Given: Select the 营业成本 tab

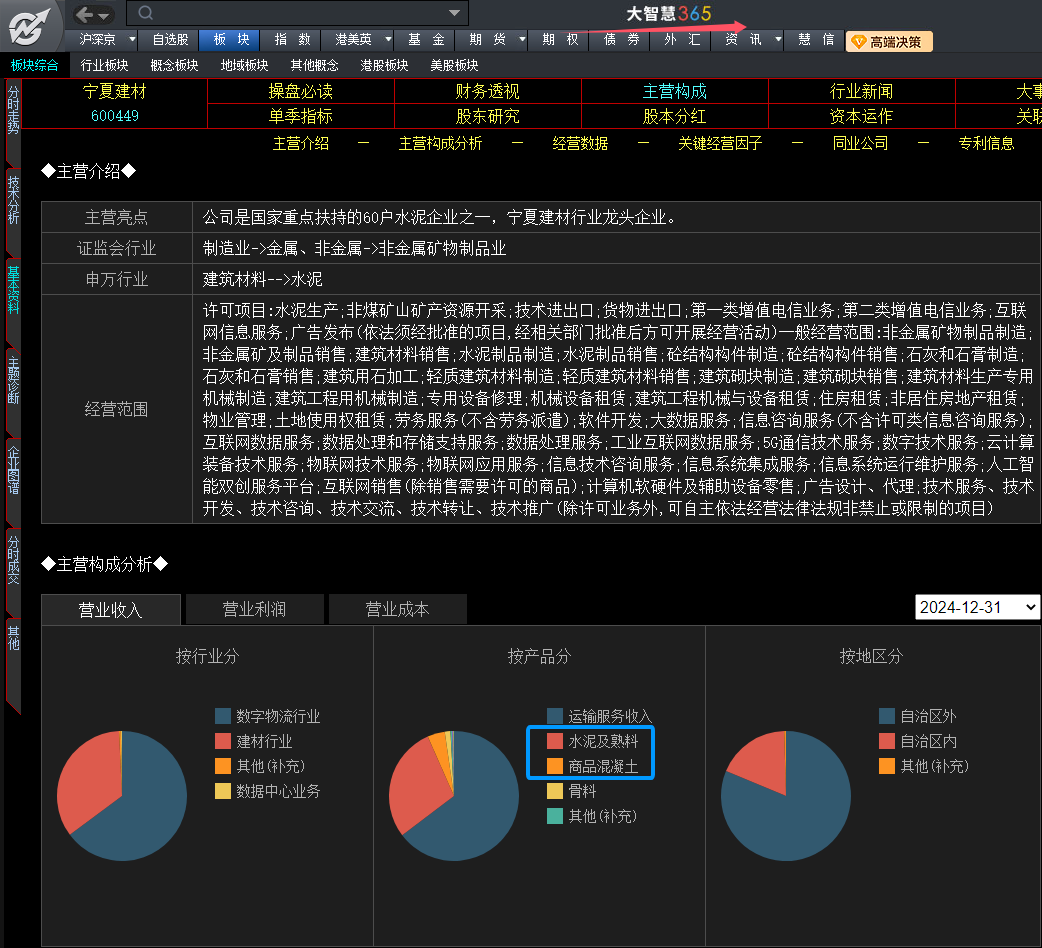Looking at the screenshot, I should tap(397, 609).
